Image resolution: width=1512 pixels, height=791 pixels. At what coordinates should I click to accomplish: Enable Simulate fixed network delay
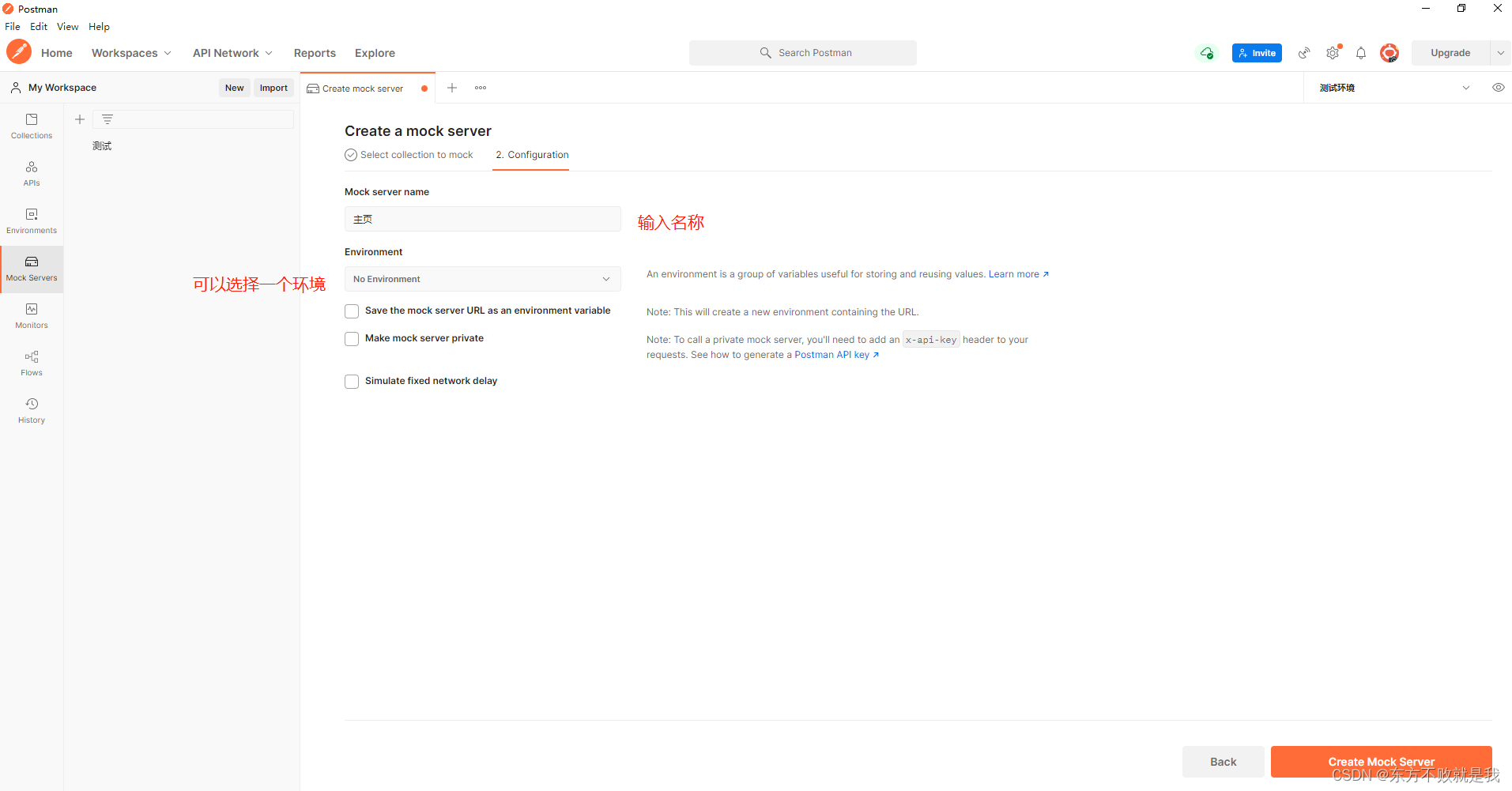click(352, 381)
